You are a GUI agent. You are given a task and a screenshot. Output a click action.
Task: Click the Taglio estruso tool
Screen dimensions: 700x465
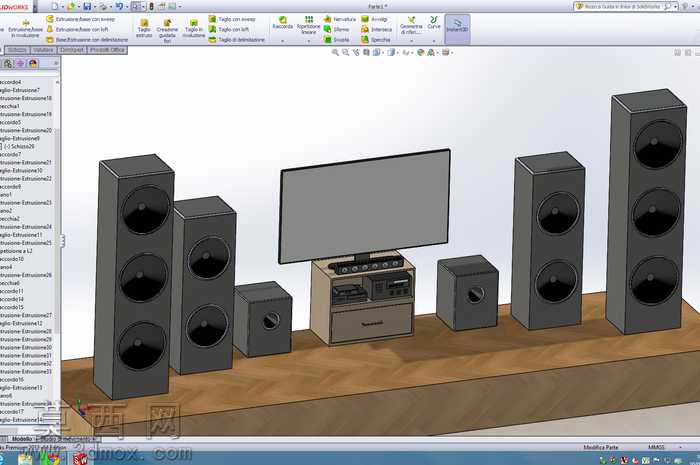click(x=144, y=28)
